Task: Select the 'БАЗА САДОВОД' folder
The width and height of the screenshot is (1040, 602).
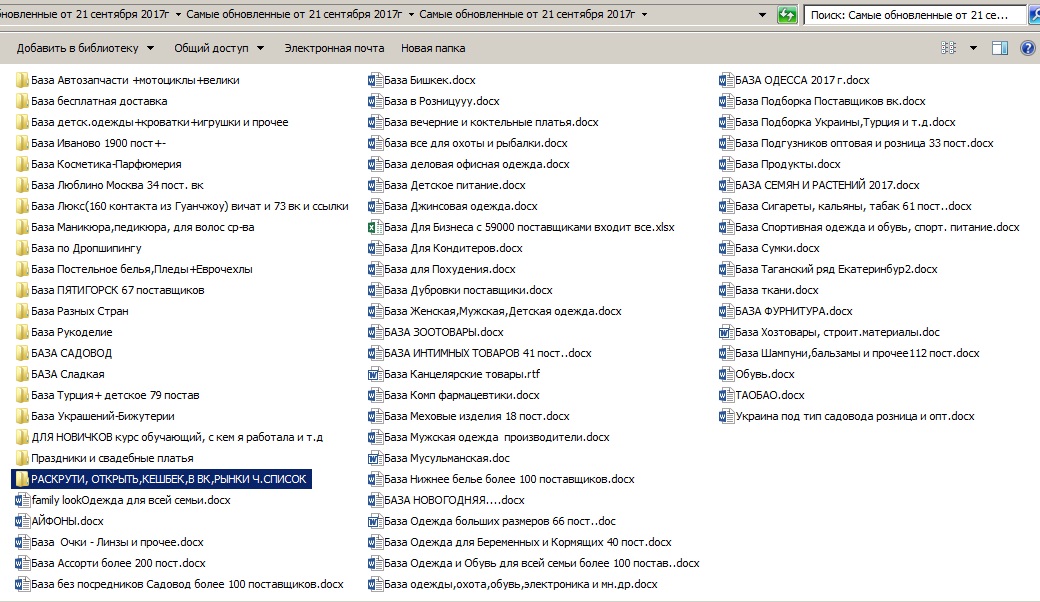Action: [70, 353]
